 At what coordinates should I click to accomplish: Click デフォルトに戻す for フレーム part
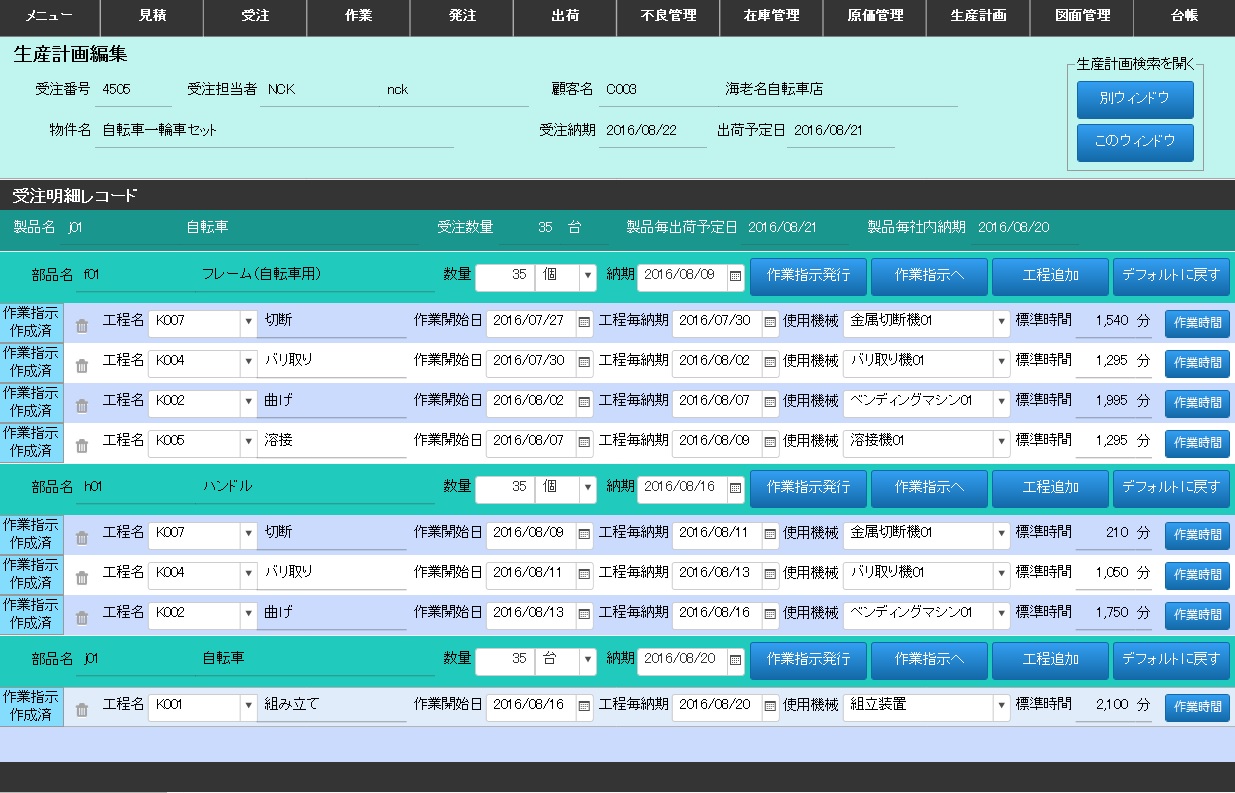[x=1171, y=277]
